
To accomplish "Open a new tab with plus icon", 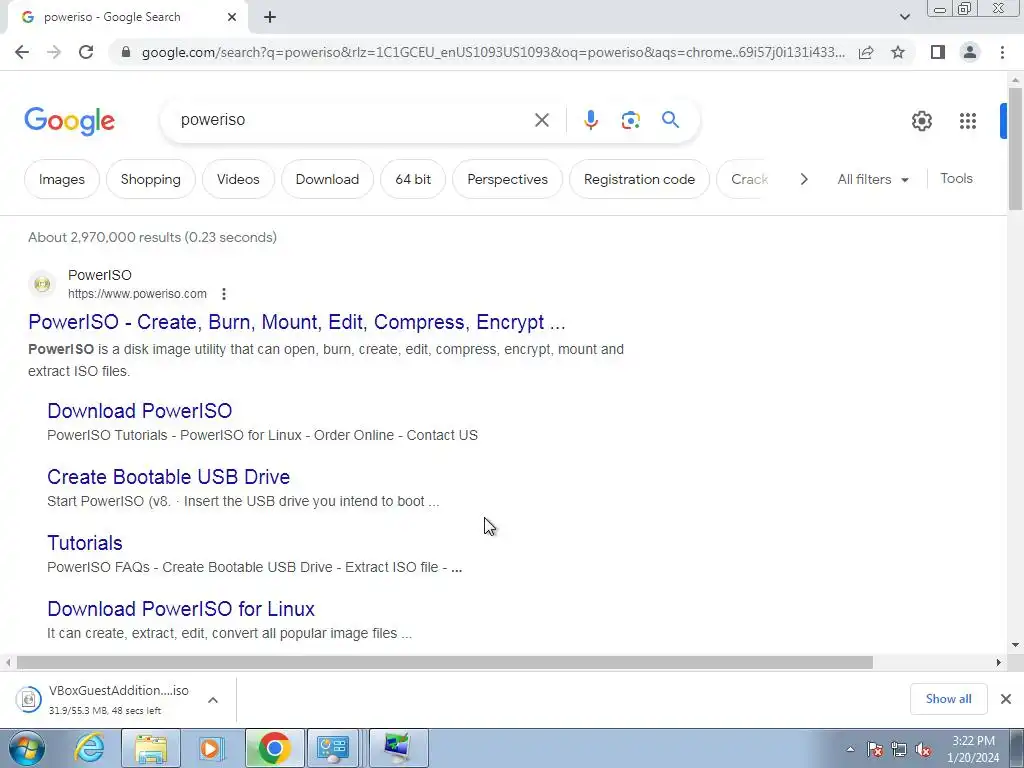I will tap(270, 17).
